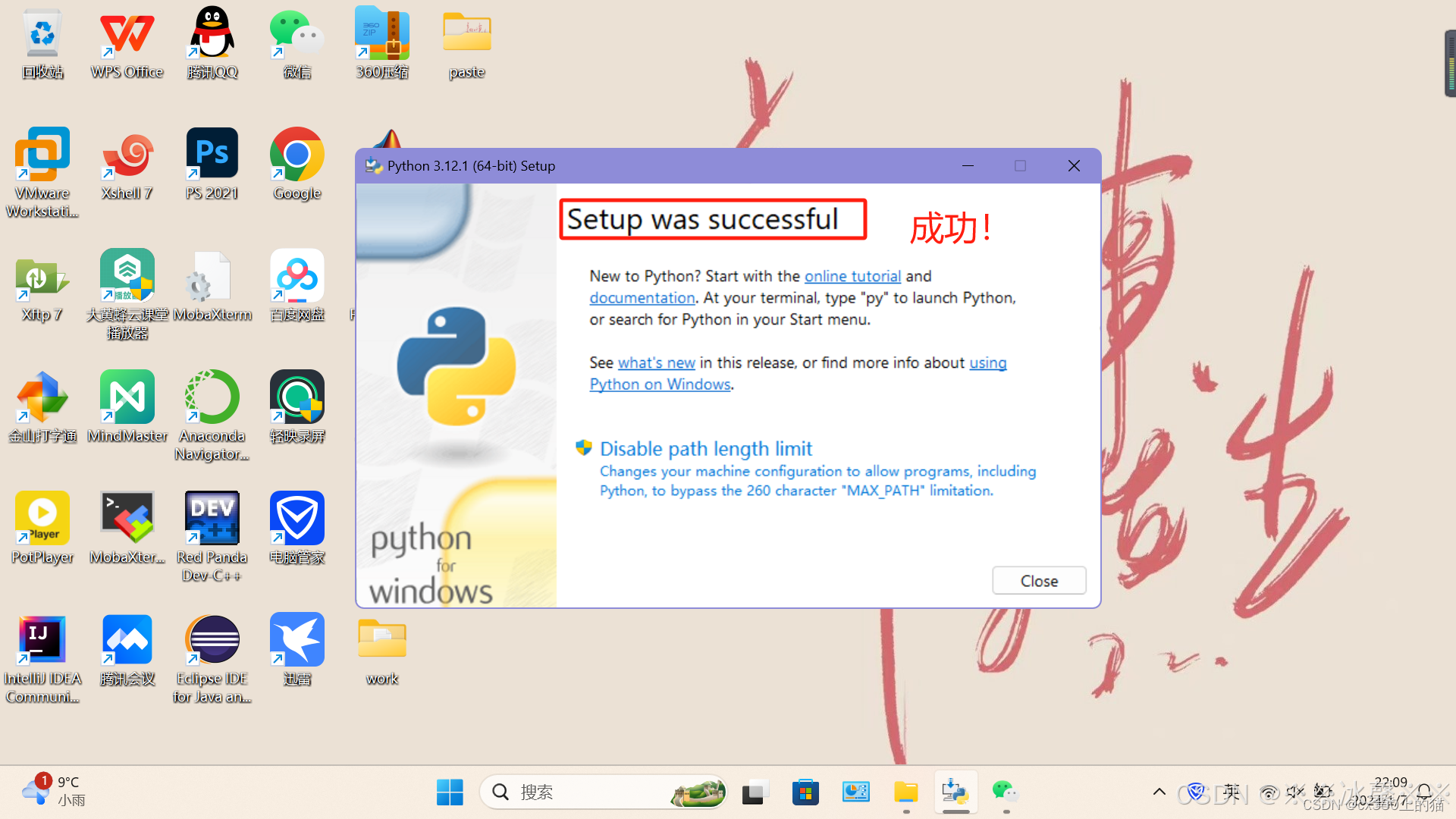Viewport: 1456px width, 819px height.
Task: Open MindMaster desktop shortcut
Action: [127, 398]
